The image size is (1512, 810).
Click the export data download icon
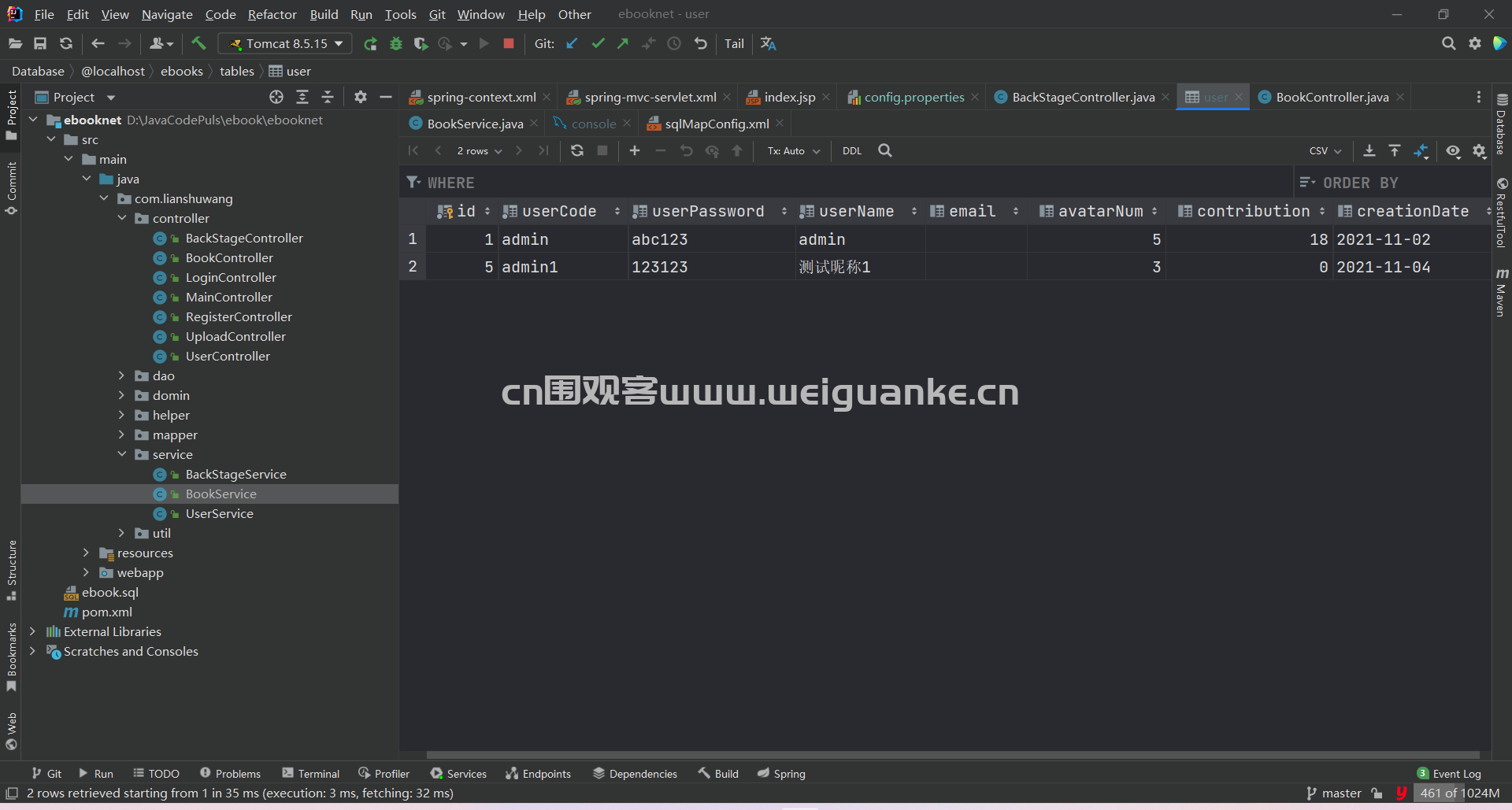[1369, 150]
